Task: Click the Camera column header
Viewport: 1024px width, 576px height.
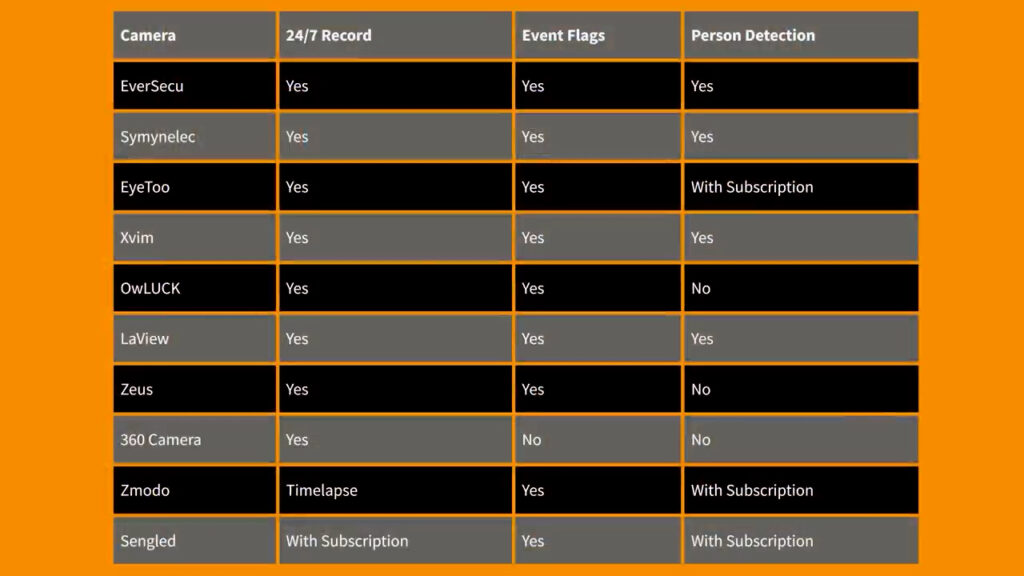Action: pos(148,36)
